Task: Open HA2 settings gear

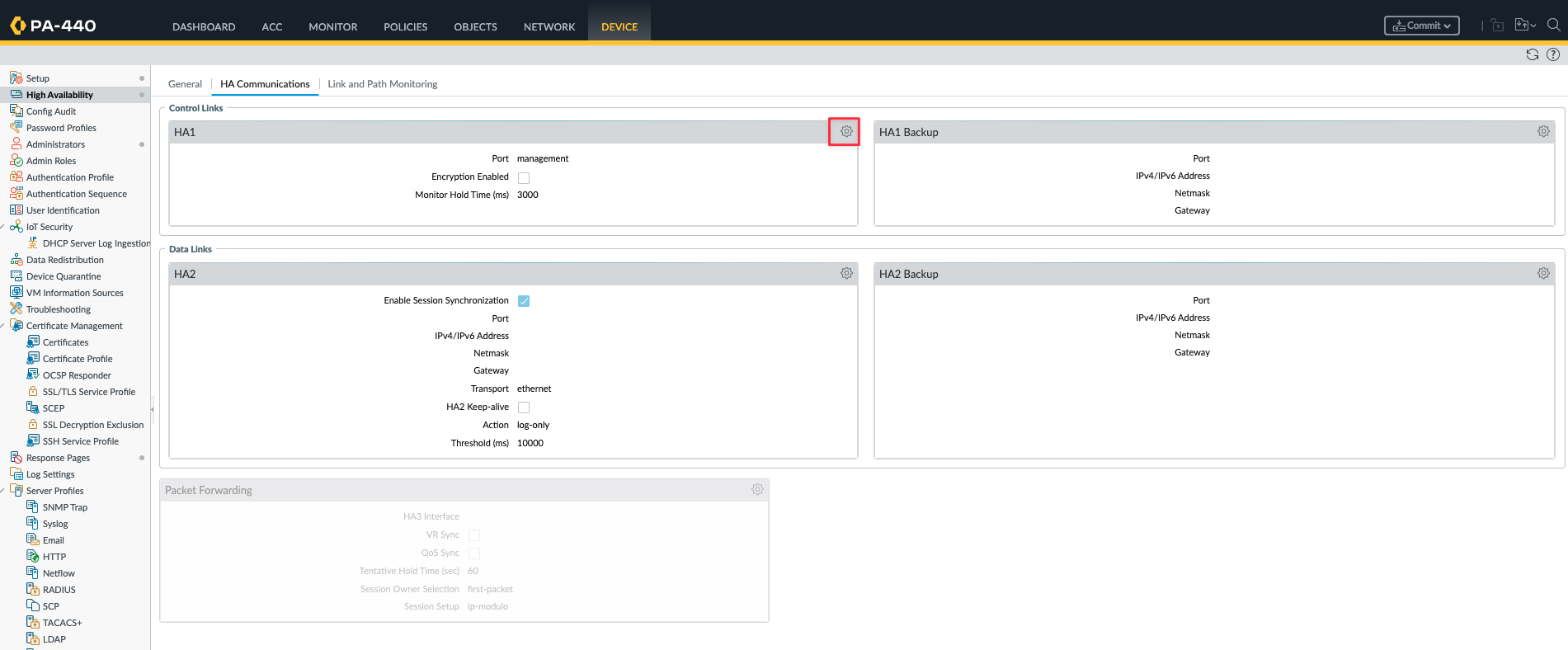Action: 846,273
